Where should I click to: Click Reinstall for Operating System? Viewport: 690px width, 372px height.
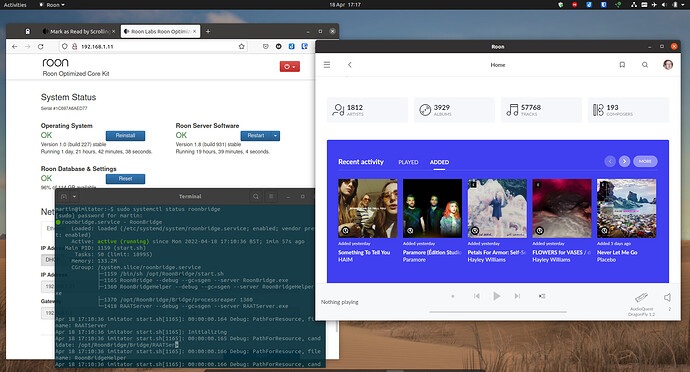coord(125,136)
